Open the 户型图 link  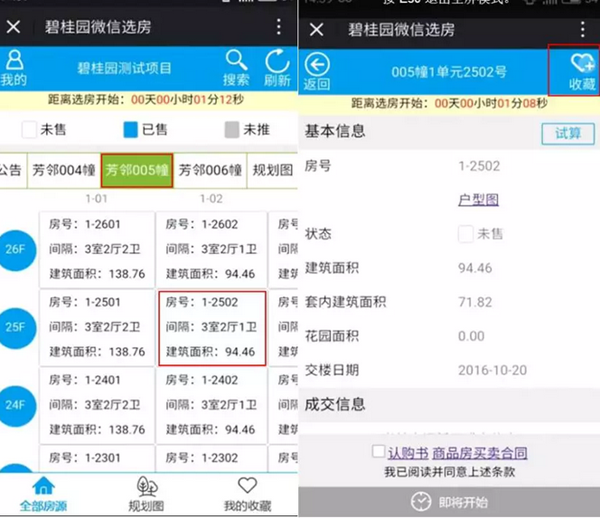click(x=478, y=200)
